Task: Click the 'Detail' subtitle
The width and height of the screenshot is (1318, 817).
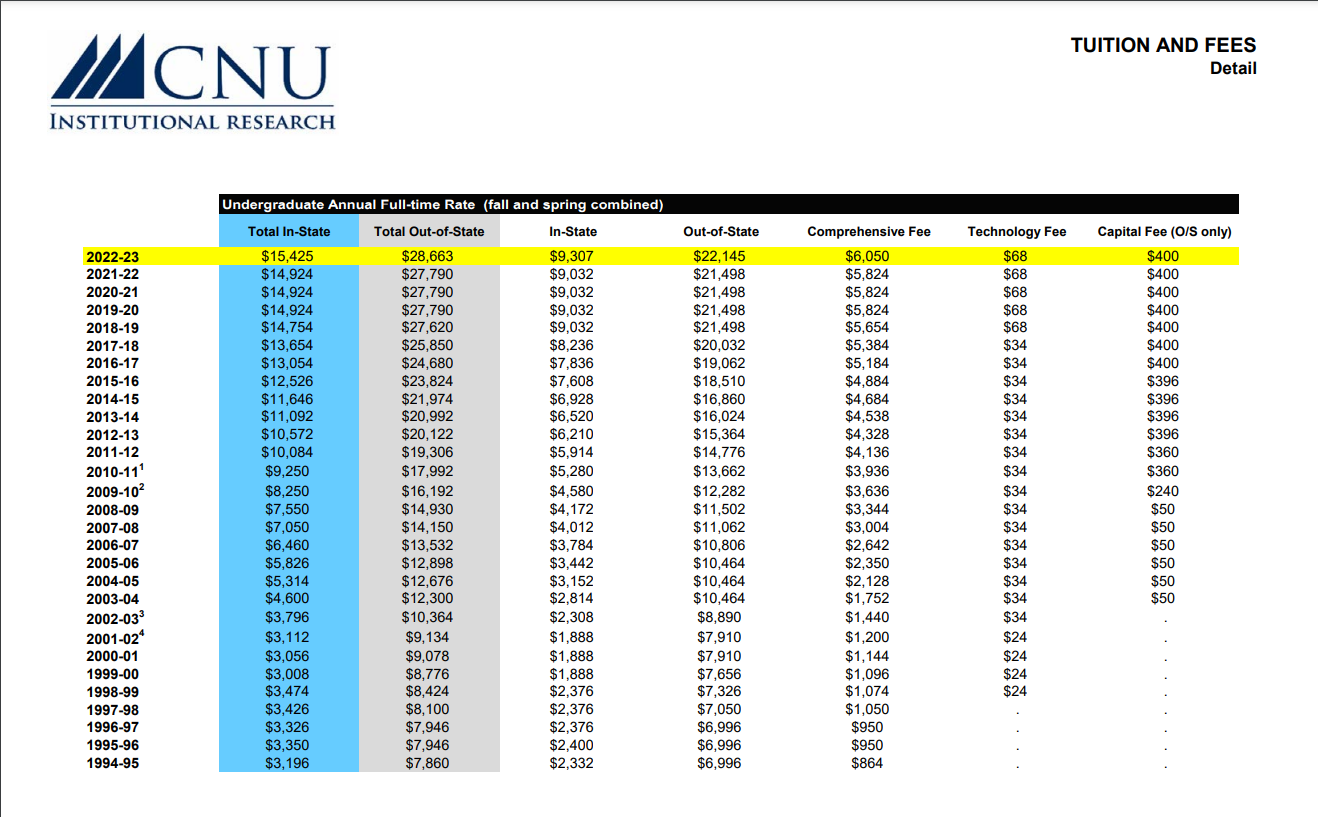Action: [x=1233, y=69]
